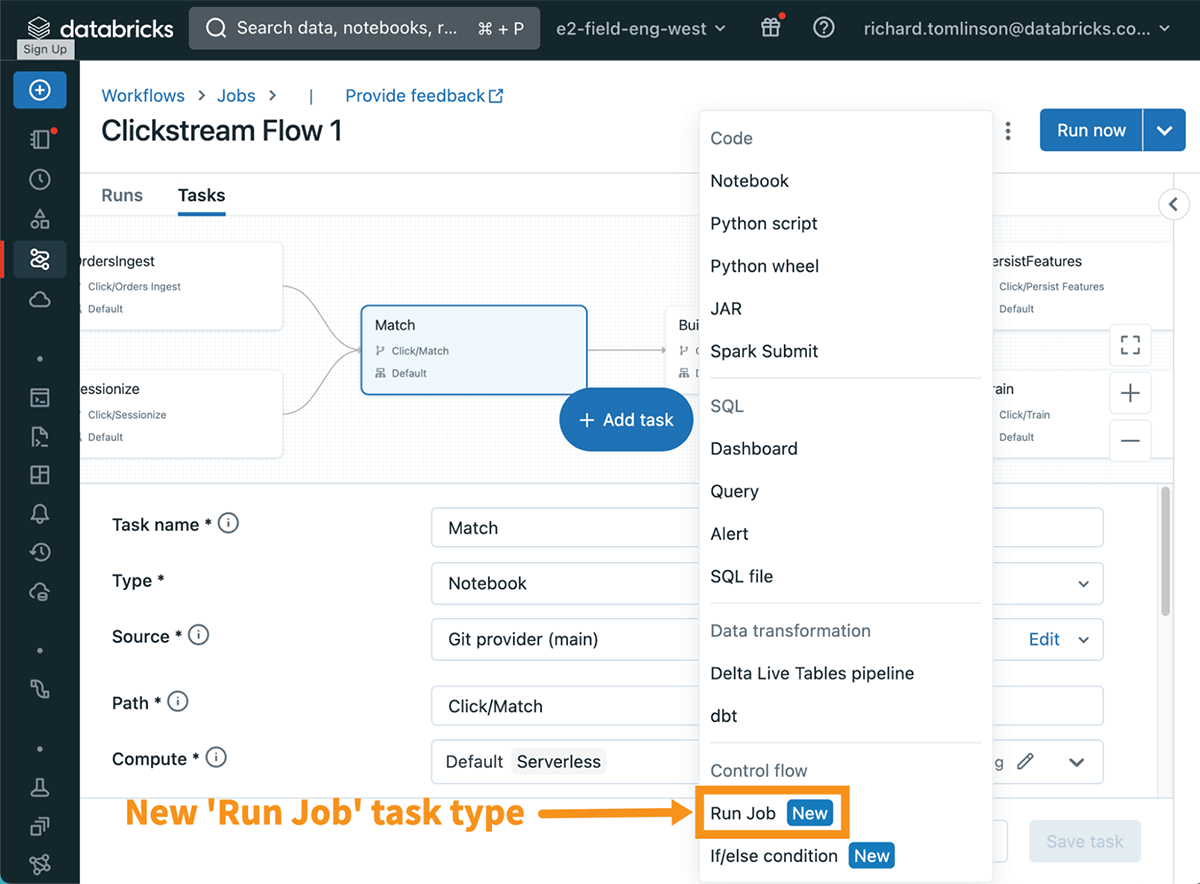Open the Run now split-button arrow
Screen dimensions: 1200x884
click(x=1165, y=129)
